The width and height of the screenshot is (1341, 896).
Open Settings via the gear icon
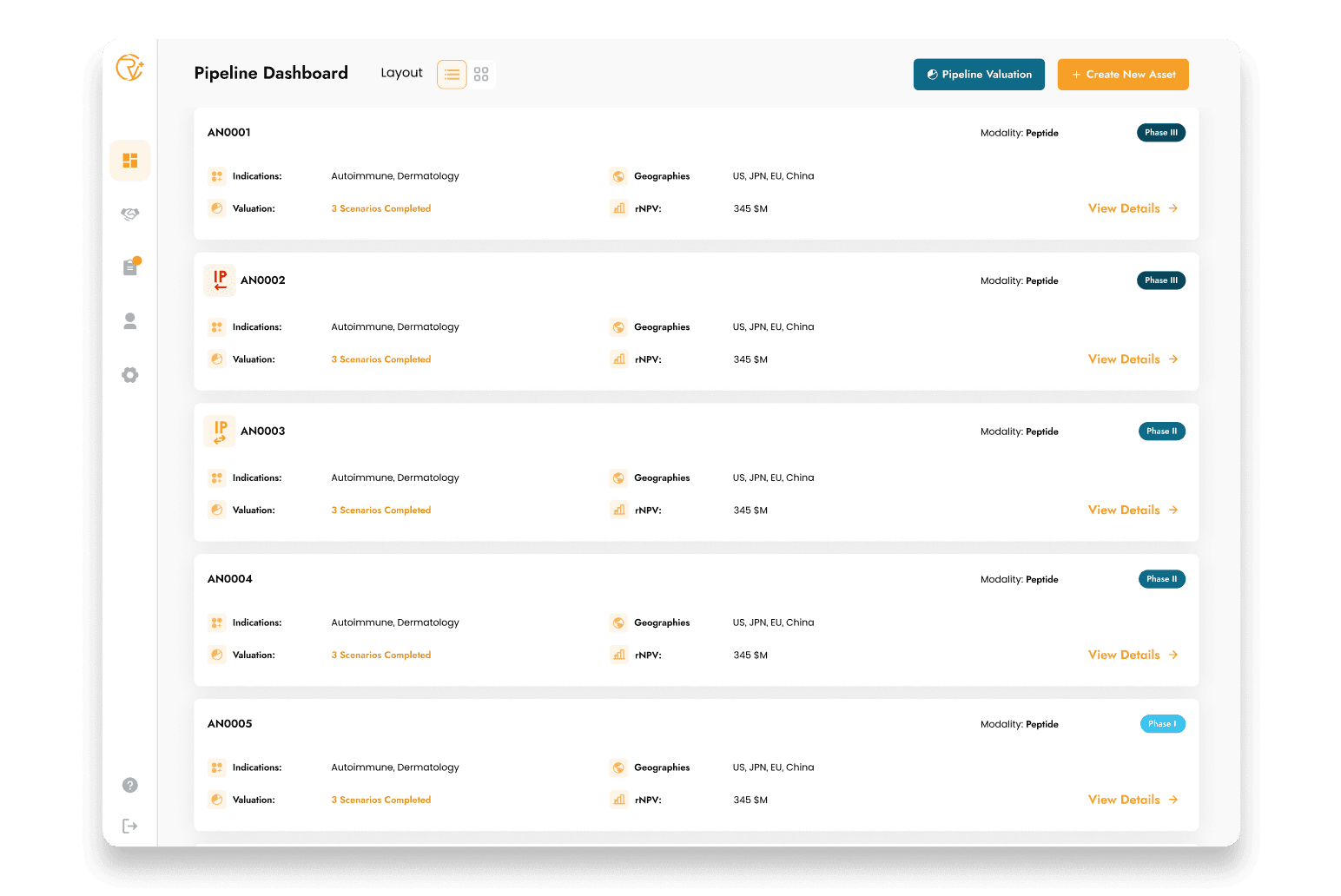click(x=129, y=375)
